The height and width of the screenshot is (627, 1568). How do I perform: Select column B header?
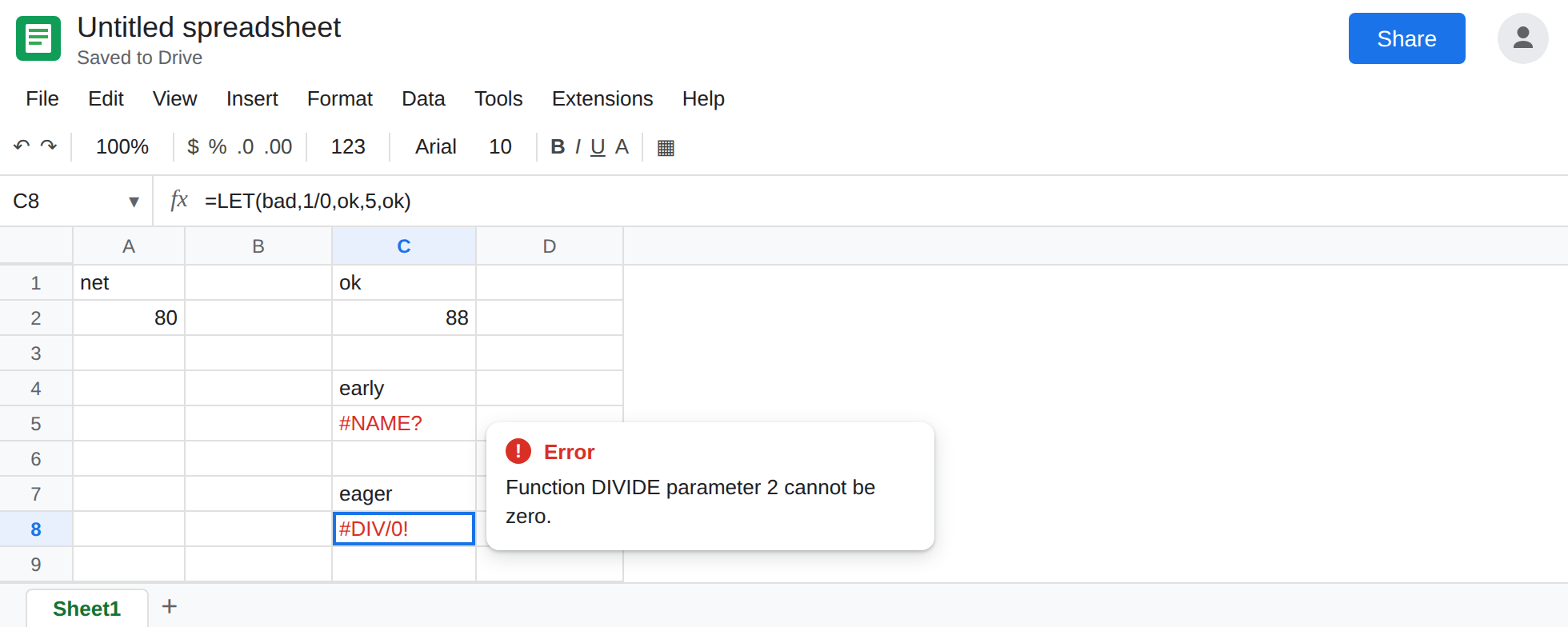tap(258, 246)
